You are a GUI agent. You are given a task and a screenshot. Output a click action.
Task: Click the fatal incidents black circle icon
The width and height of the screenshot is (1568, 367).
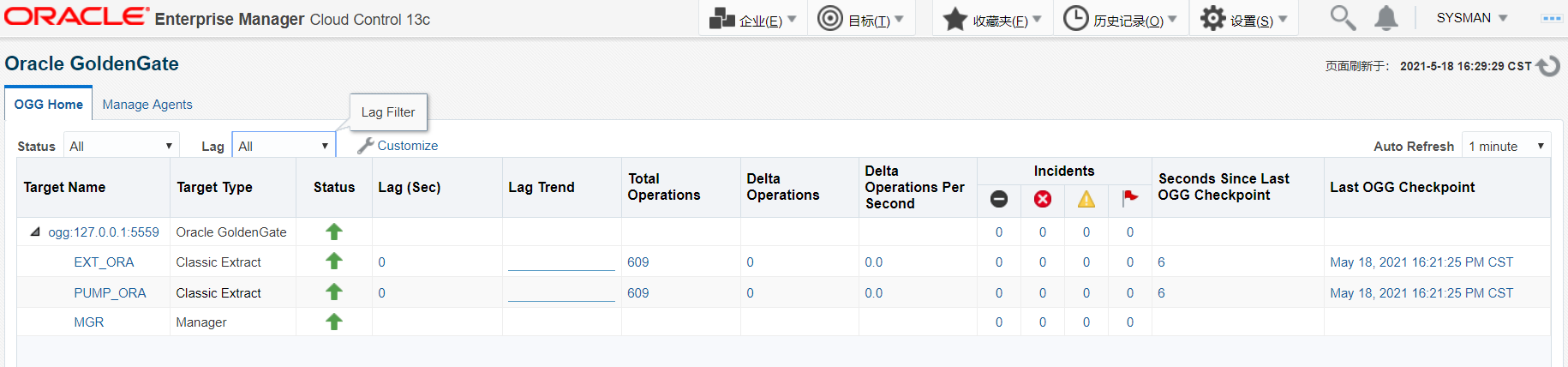[999, 199]
